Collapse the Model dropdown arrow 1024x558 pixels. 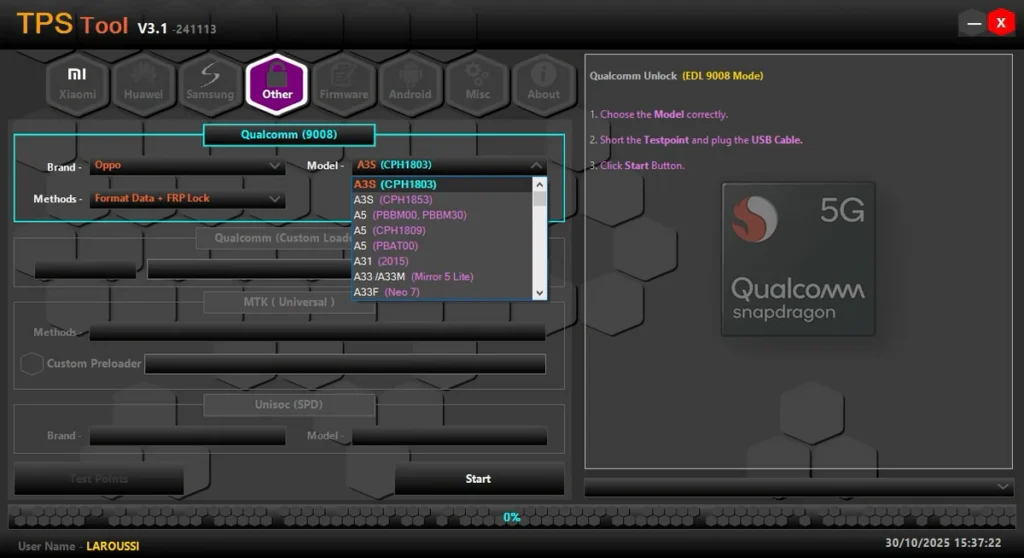[x=536, y=166]
